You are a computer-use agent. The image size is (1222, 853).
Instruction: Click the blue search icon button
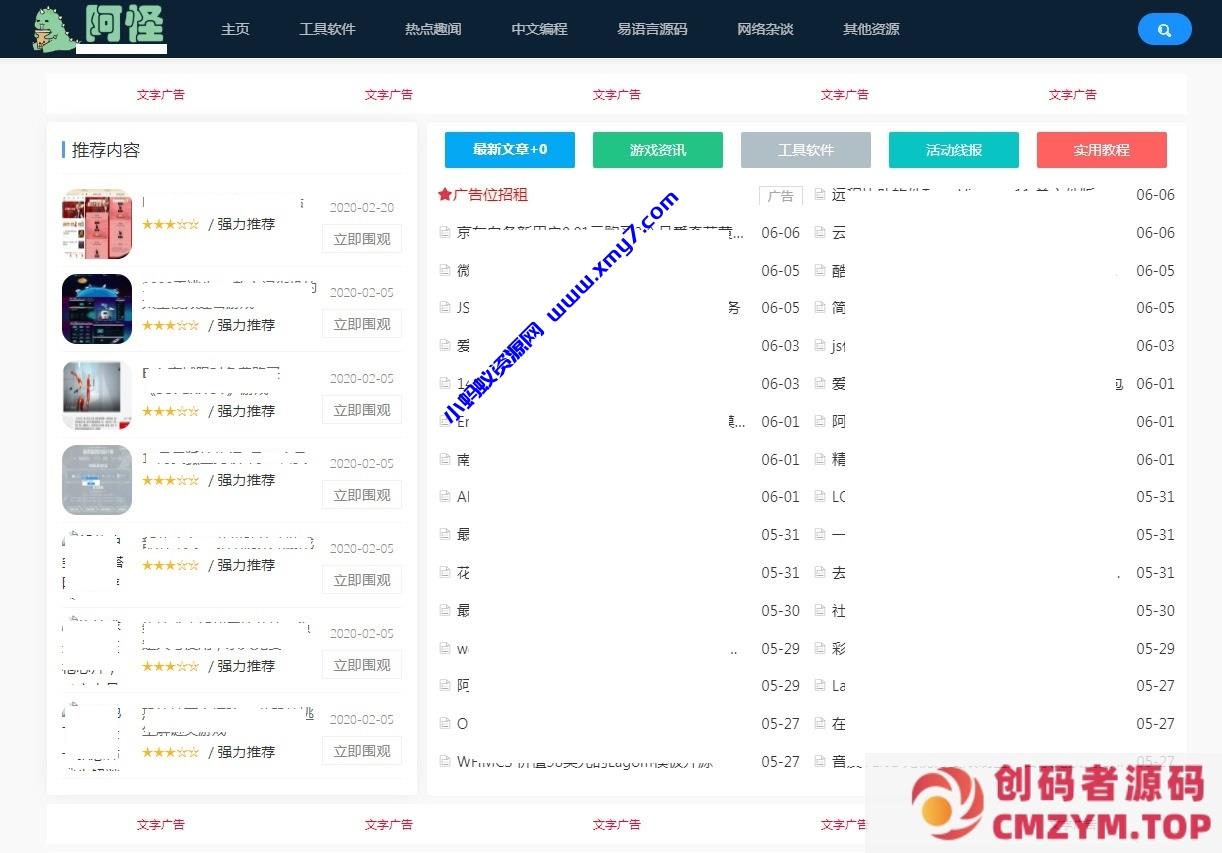(x=1164, y=30)
